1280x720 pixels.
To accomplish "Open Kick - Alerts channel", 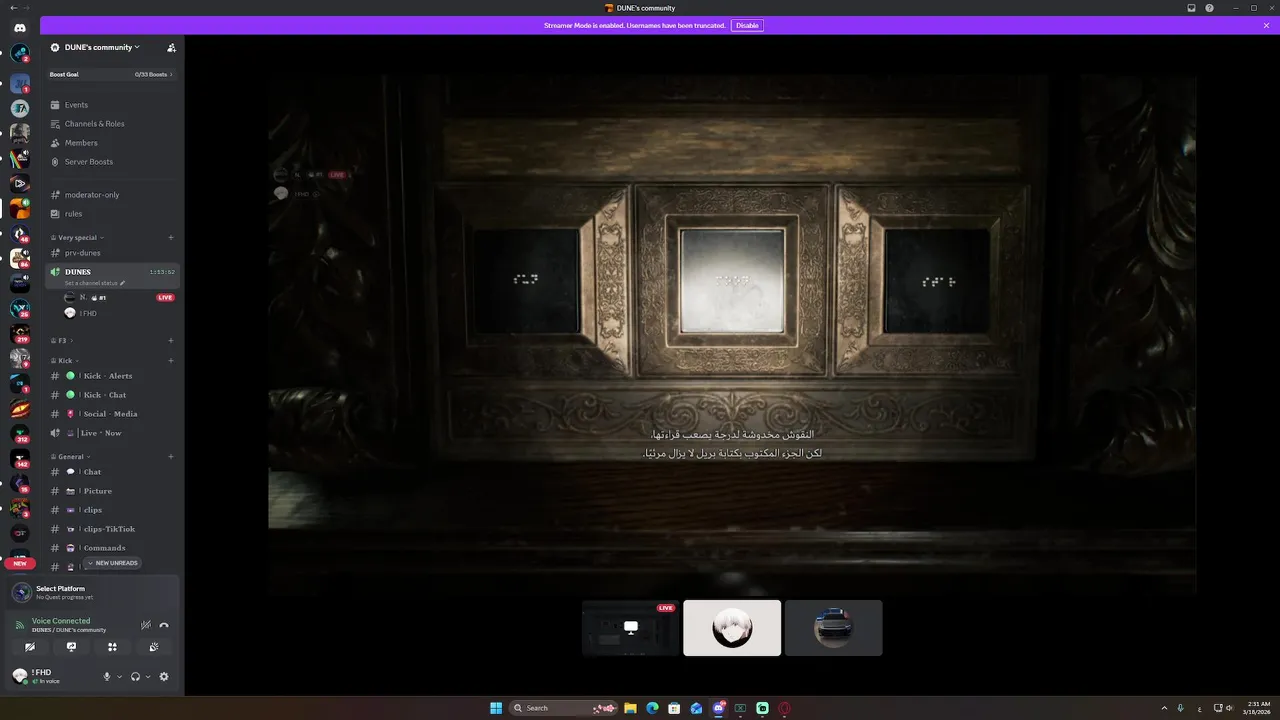I will 112,376.
